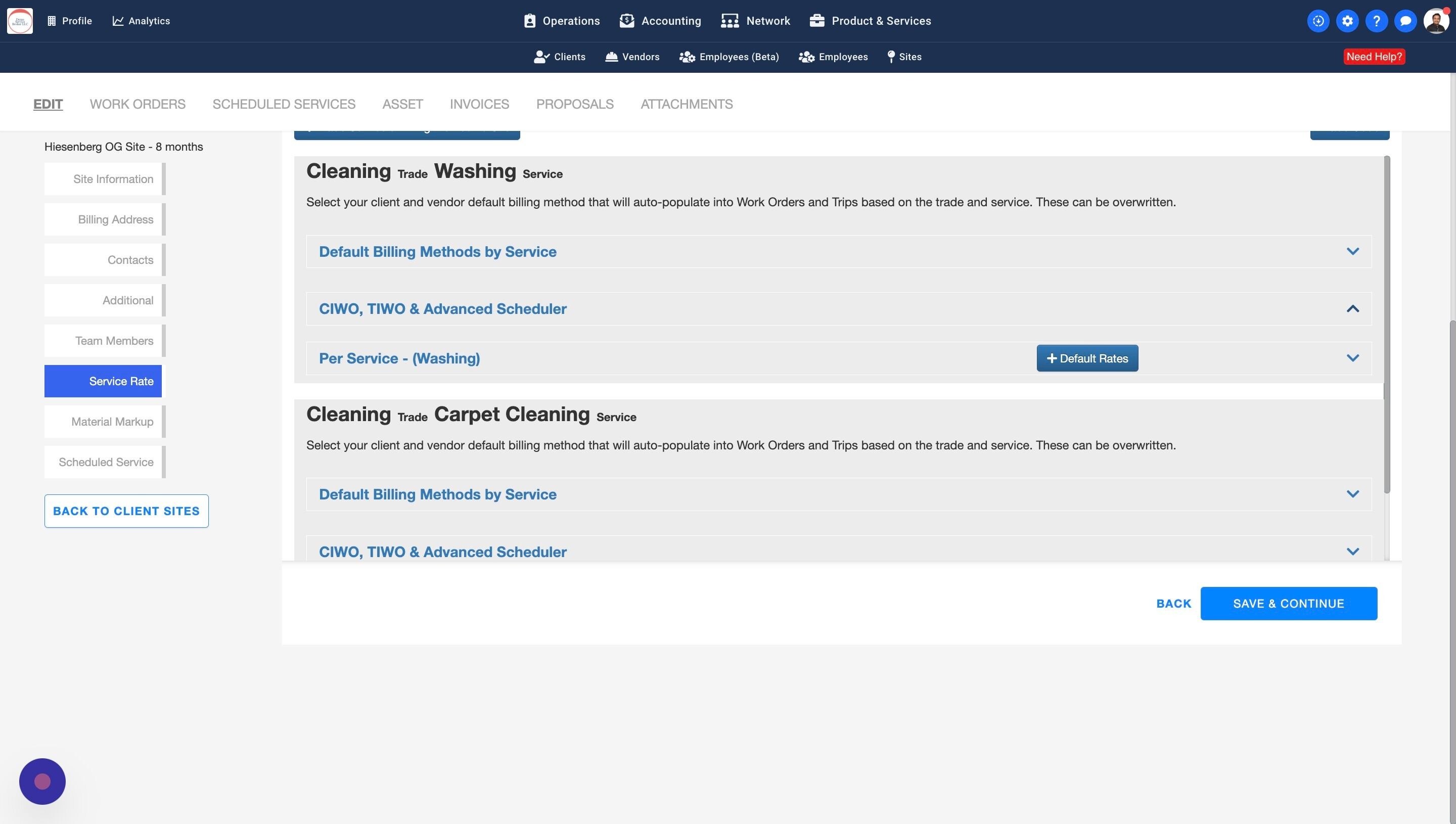Expand Per Service - (Washing) section
Viewport: 1456px width, 824px height.
click(1352, 358)
